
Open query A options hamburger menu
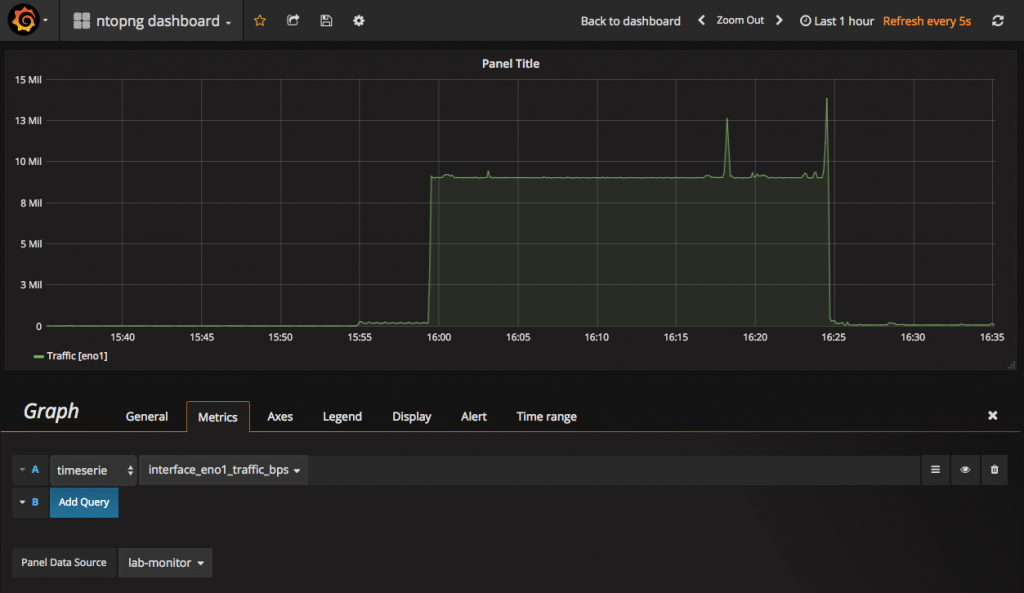pos(935,470)
